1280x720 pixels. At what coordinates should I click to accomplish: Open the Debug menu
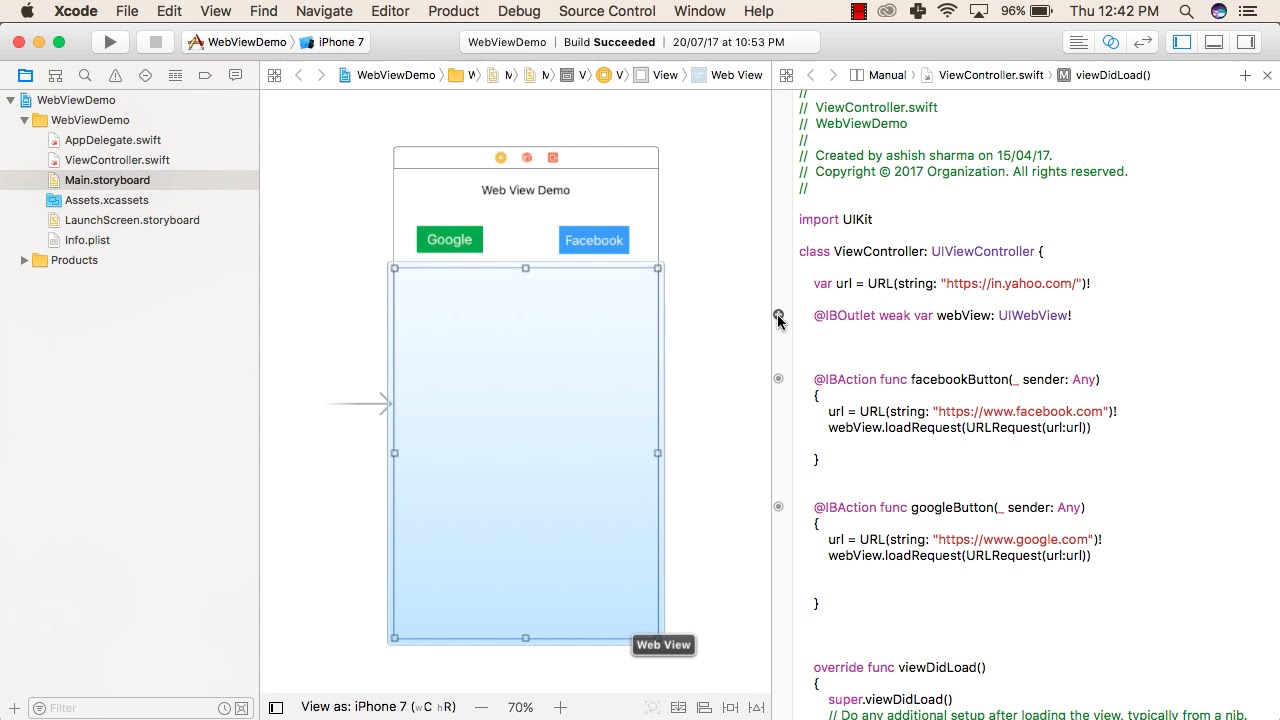click(x=519, y=11)
